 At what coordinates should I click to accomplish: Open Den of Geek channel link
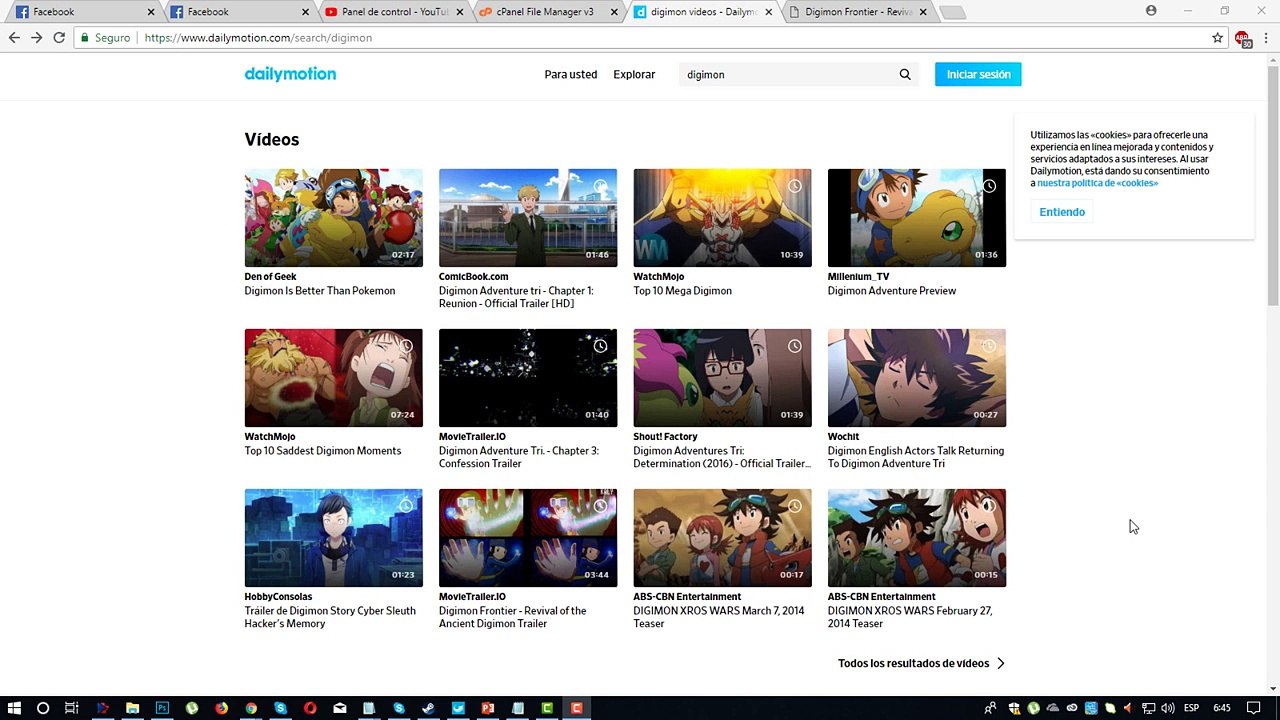(x=270, y=277)
